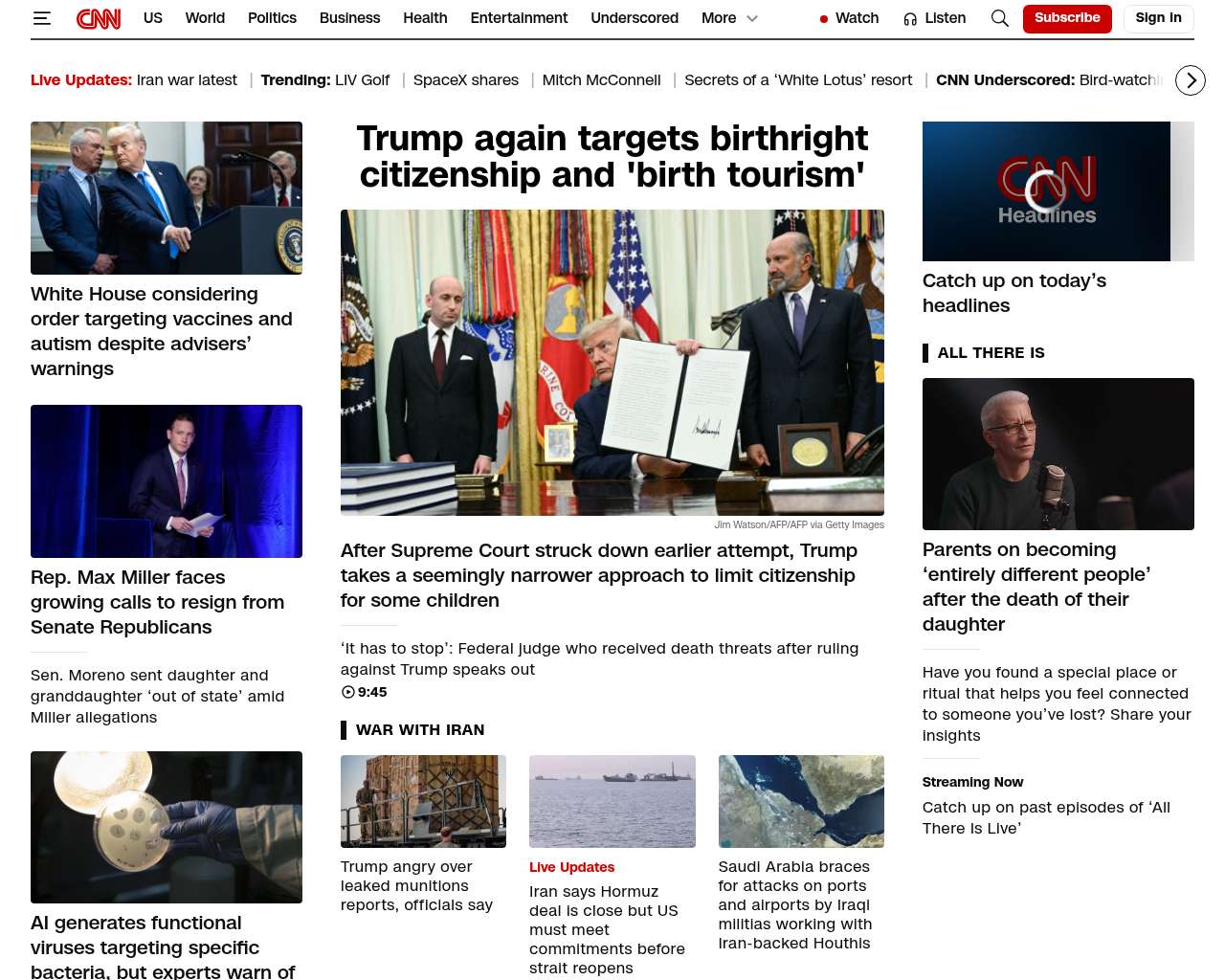Screen dimensions: 1225x980
Task: Open the search magnifier icon
Action: click(x=1000, y=18)
